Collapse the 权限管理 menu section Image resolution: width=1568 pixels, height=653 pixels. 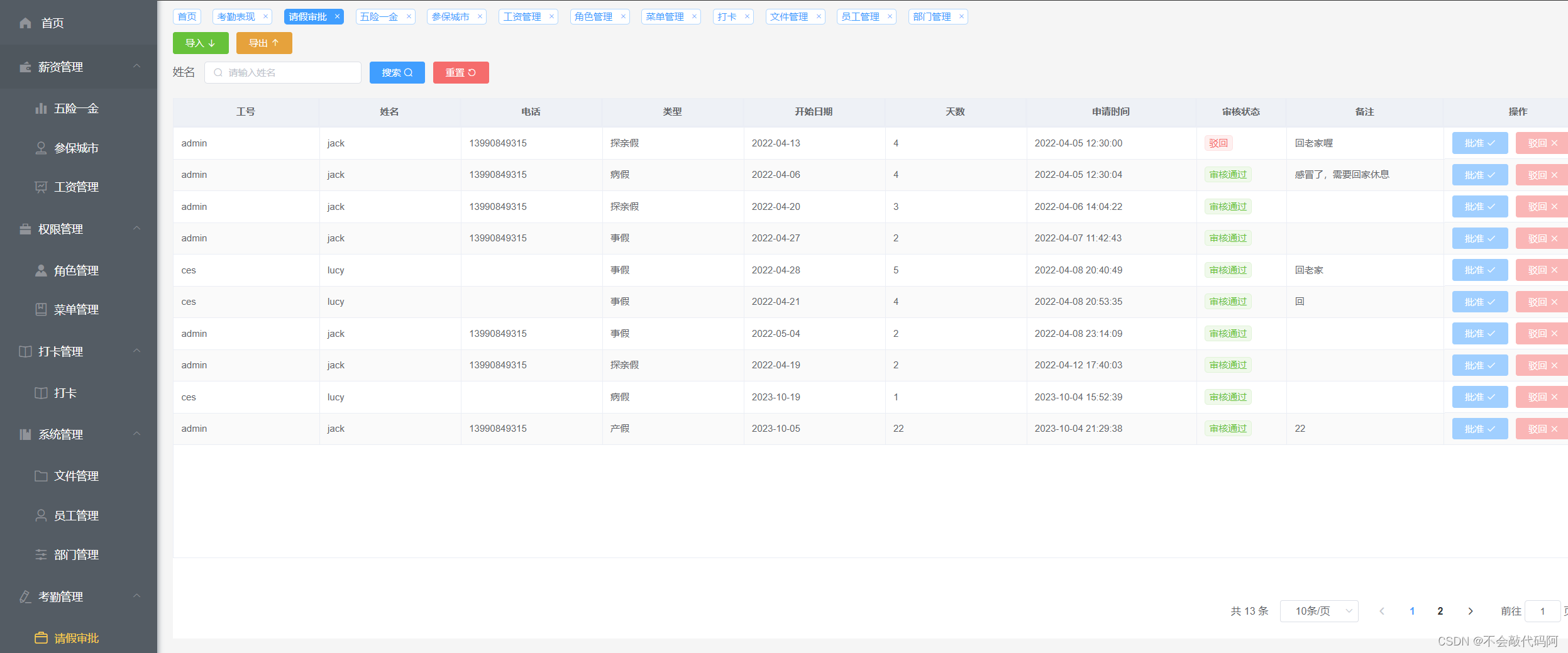tap(136, 229)
